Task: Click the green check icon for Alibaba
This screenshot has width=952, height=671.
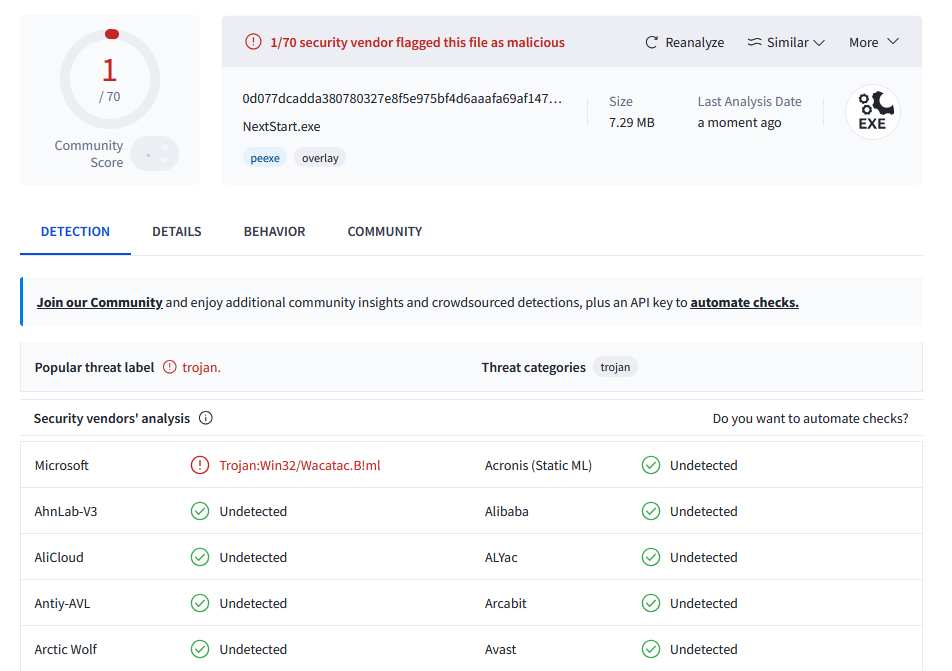Action: point(651,511)
